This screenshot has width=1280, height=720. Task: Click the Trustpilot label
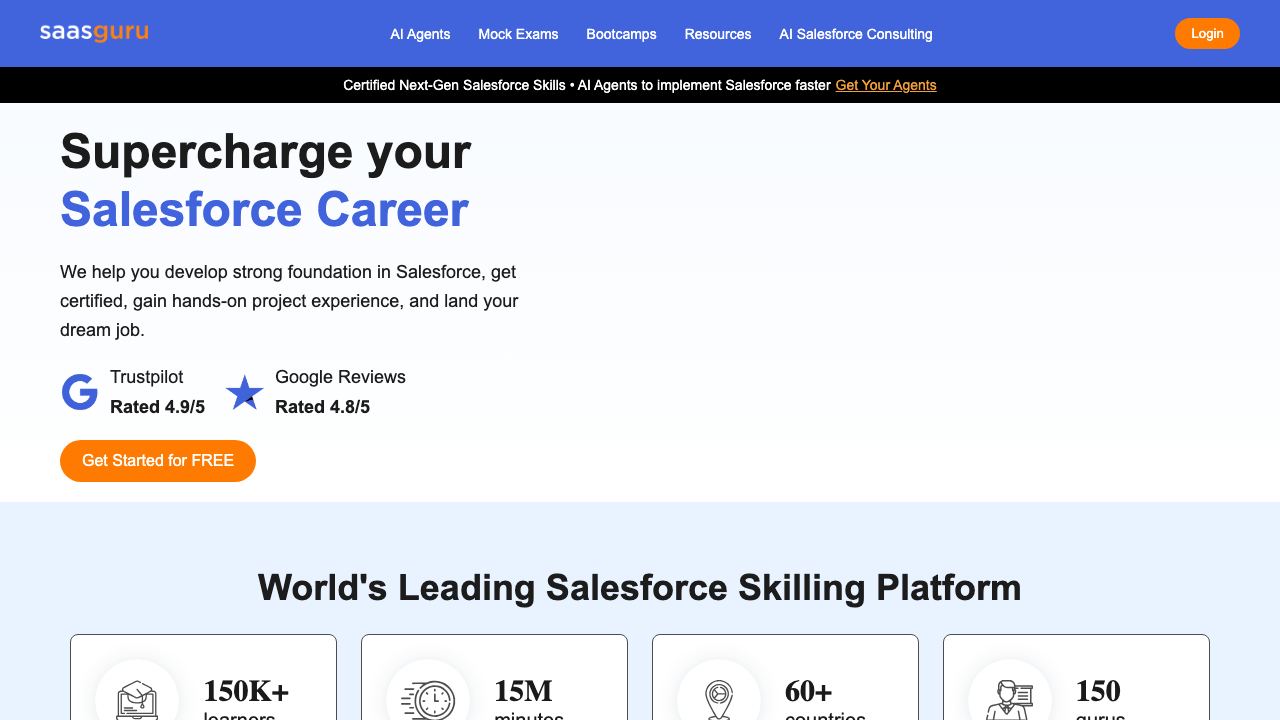146,377
